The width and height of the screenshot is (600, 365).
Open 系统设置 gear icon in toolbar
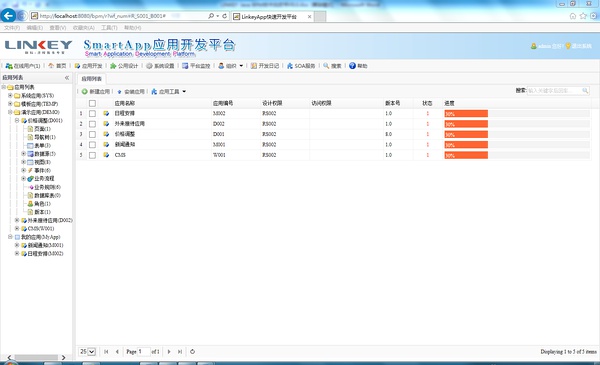[x=149, y=66]
